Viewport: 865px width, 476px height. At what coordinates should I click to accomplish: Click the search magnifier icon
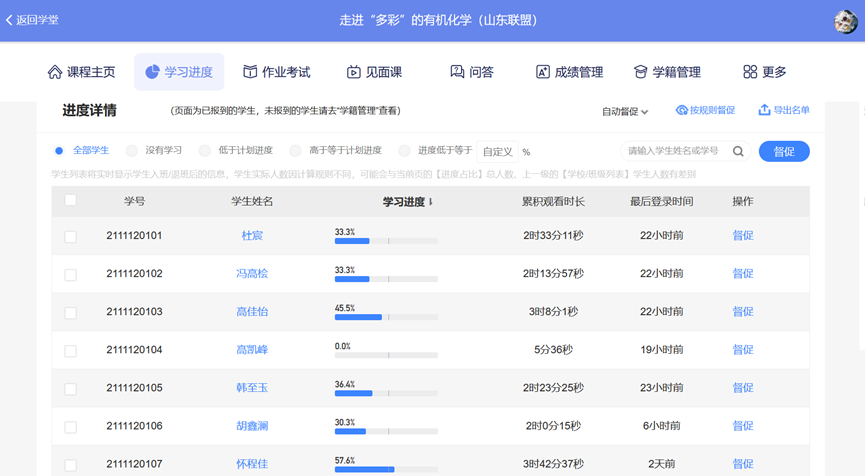pyautogui.click(x=738, y=152)
